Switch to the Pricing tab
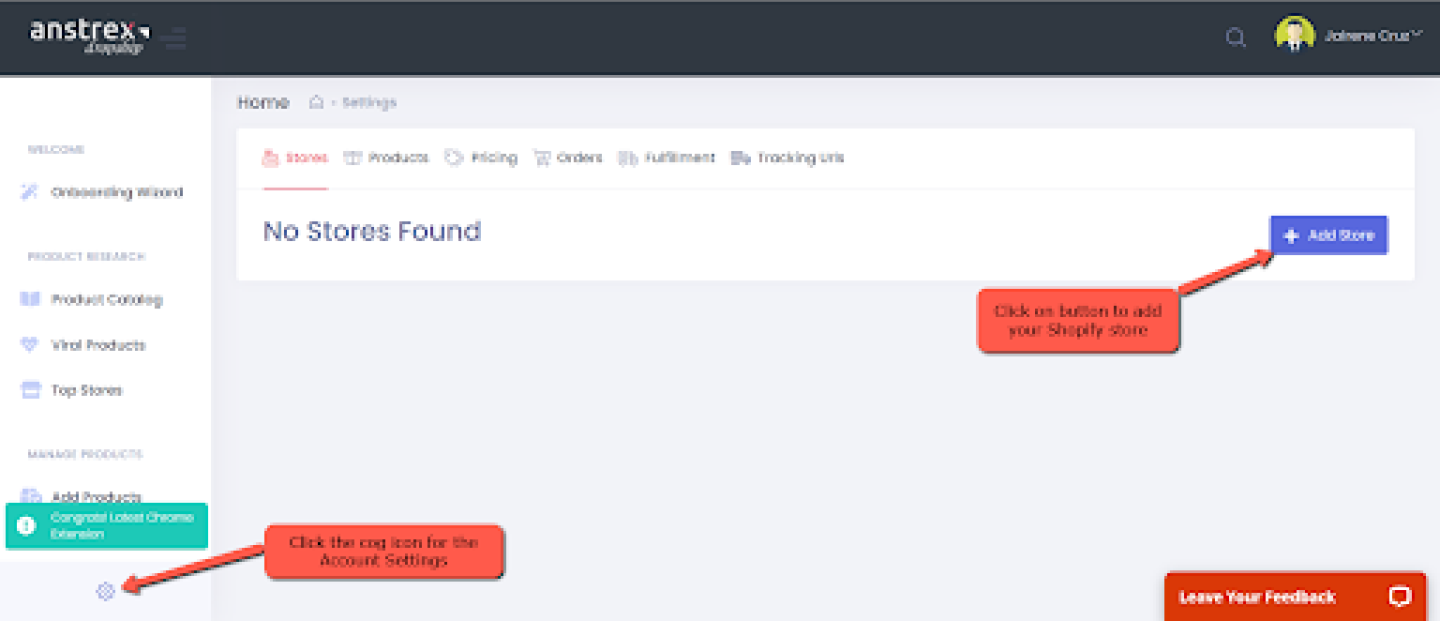Viewport: 1440px width, 621px height. 481,158
